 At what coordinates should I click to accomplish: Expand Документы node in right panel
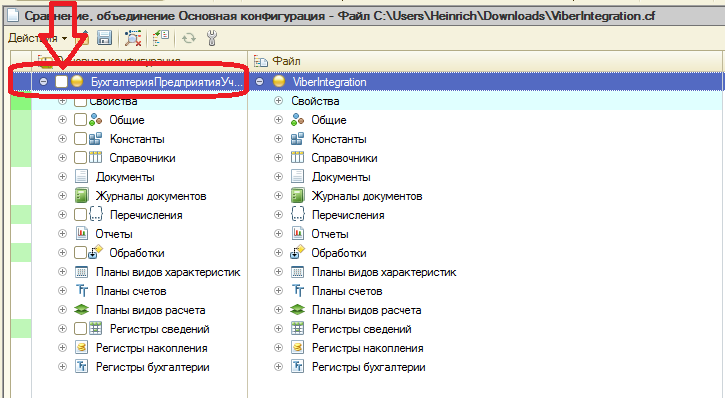point(278,177)
